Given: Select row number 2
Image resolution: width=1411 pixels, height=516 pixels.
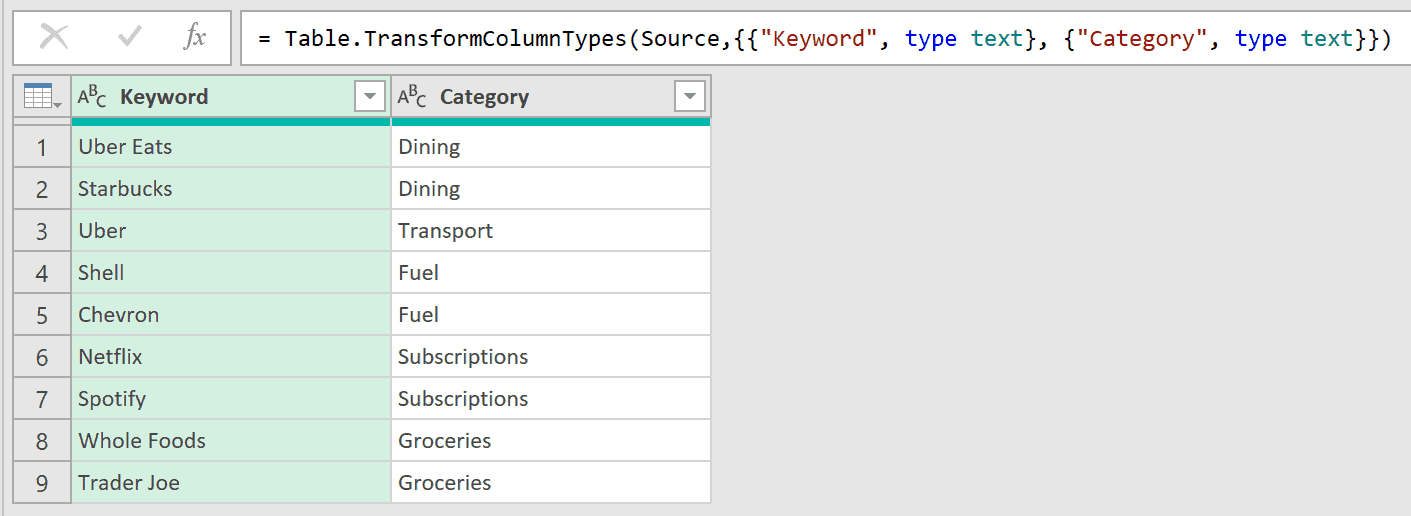Looking at the screenshot, I should point(42,189).
